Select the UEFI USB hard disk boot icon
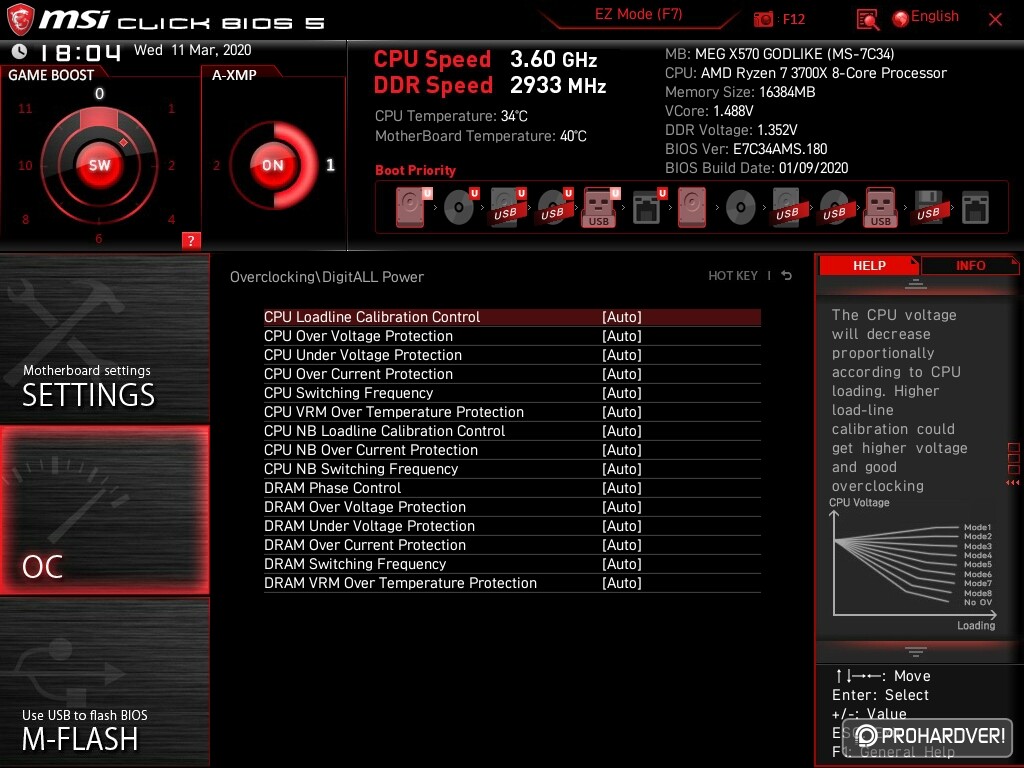The height and width of the screenshot is (768, 1024). coord(507,208)
